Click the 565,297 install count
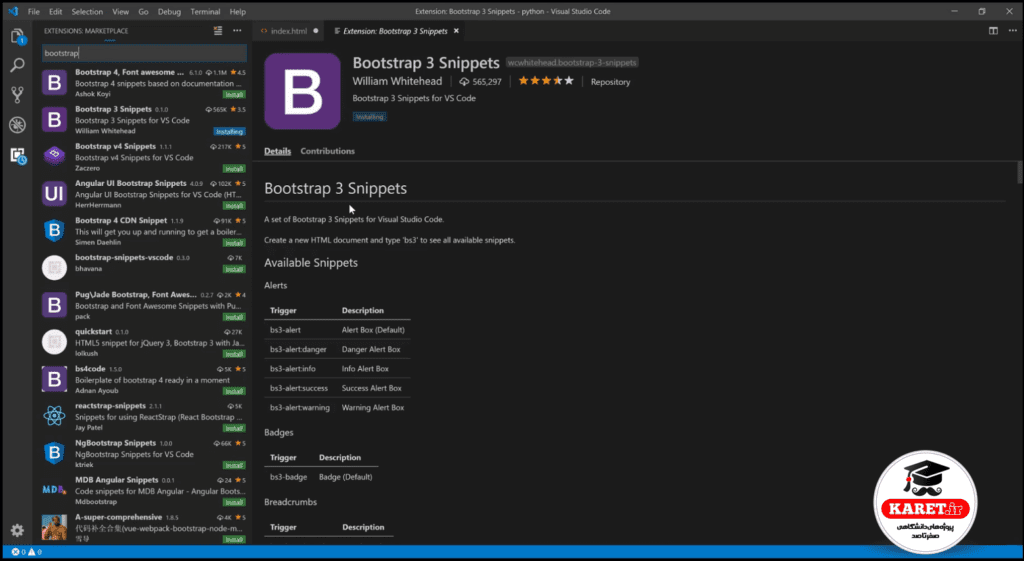This screenshot has height=561, width=1024. [x=481, y=82]
